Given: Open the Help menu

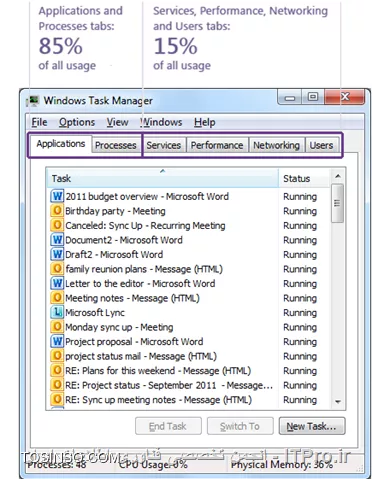Looking at the screenshot, I should click(205, 122).
